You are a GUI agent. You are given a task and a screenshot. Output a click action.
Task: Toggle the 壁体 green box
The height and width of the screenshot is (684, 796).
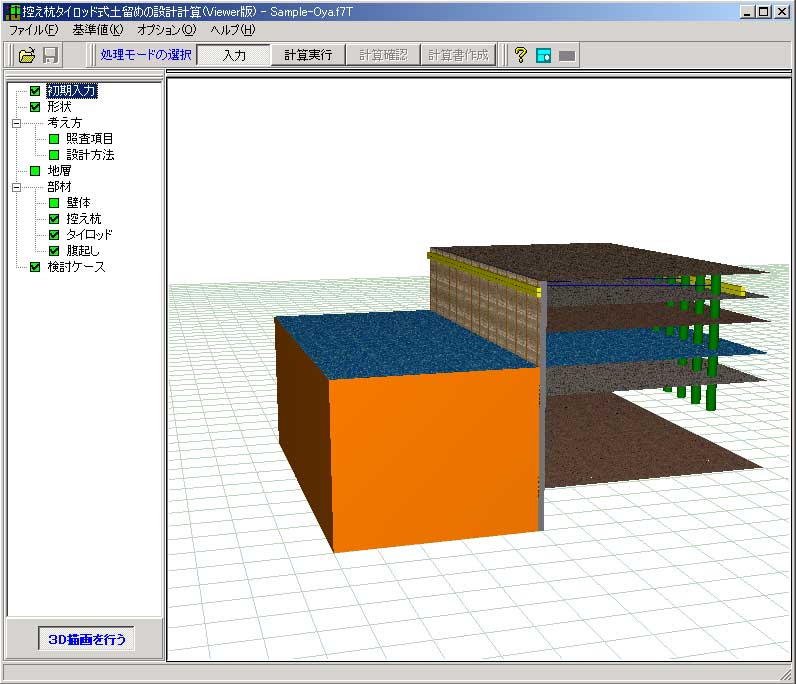click(54, 203)
